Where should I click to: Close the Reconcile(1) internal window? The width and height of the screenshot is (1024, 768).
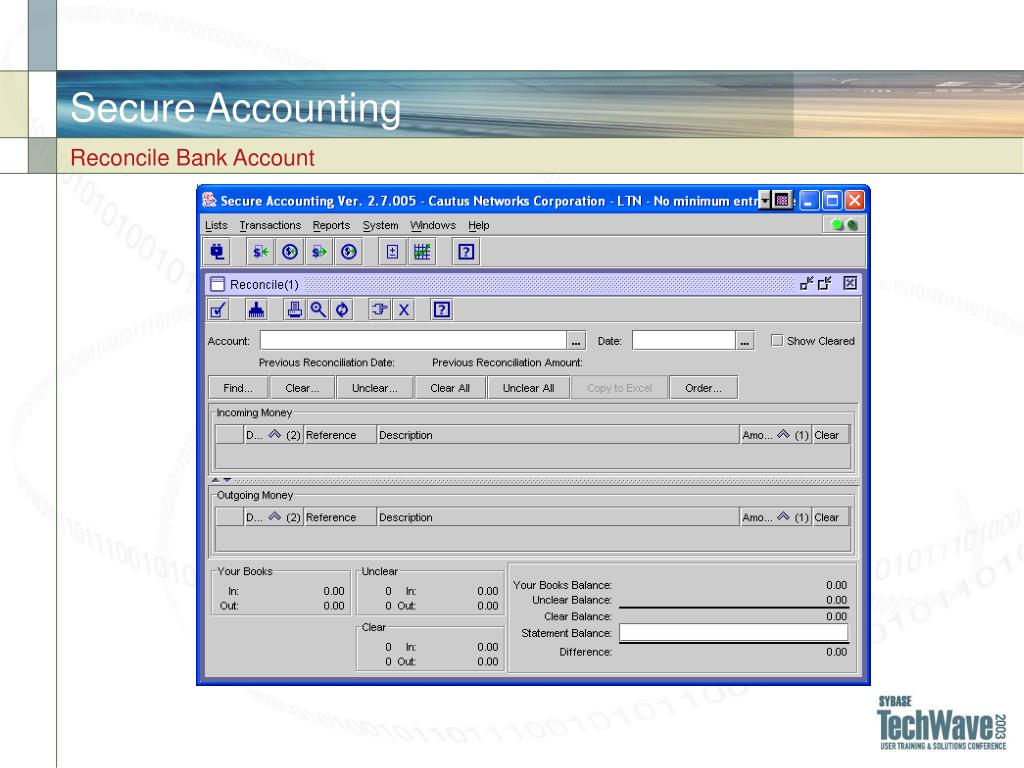850,283
